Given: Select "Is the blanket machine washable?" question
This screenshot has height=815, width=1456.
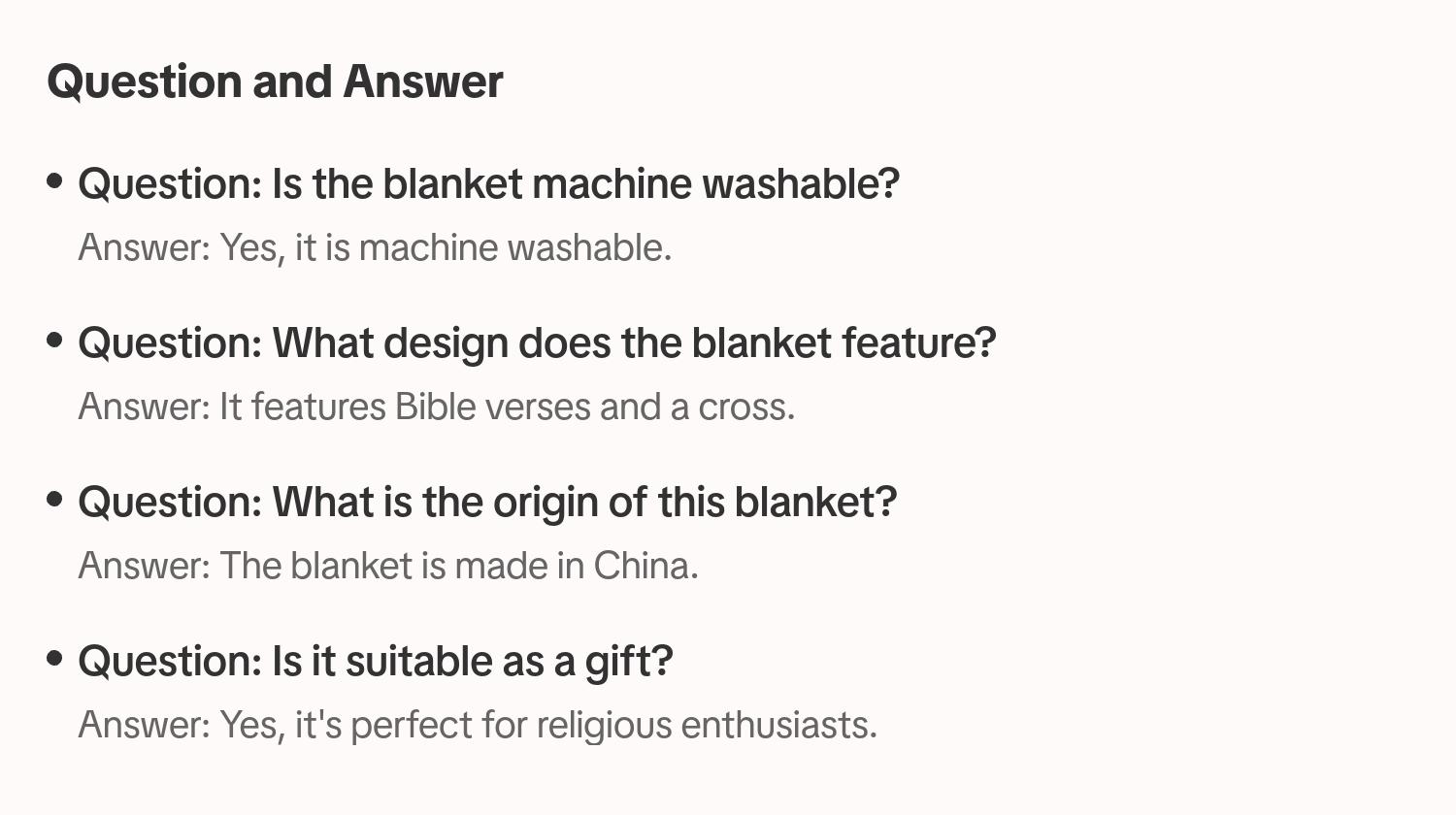Looking at the screenshot, I should click(488, 184).
